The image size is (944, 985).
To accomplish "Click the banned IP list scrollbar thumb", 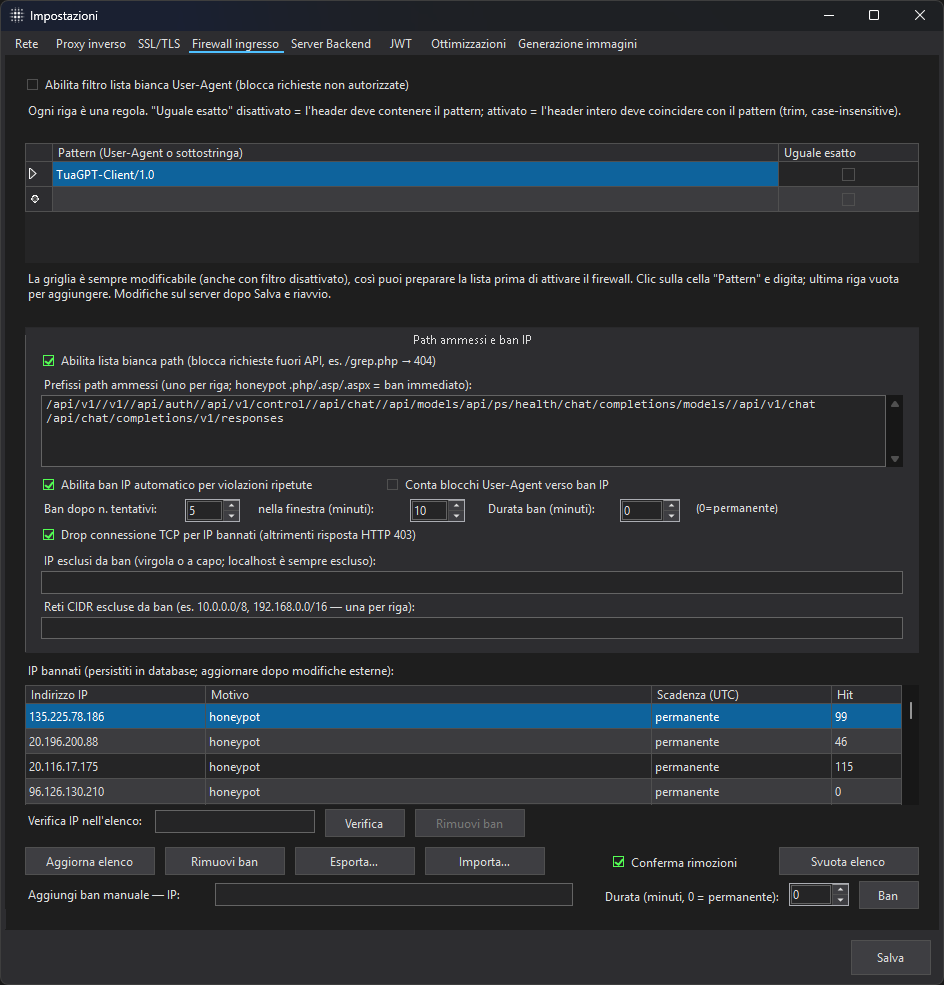I will [911, 710].
